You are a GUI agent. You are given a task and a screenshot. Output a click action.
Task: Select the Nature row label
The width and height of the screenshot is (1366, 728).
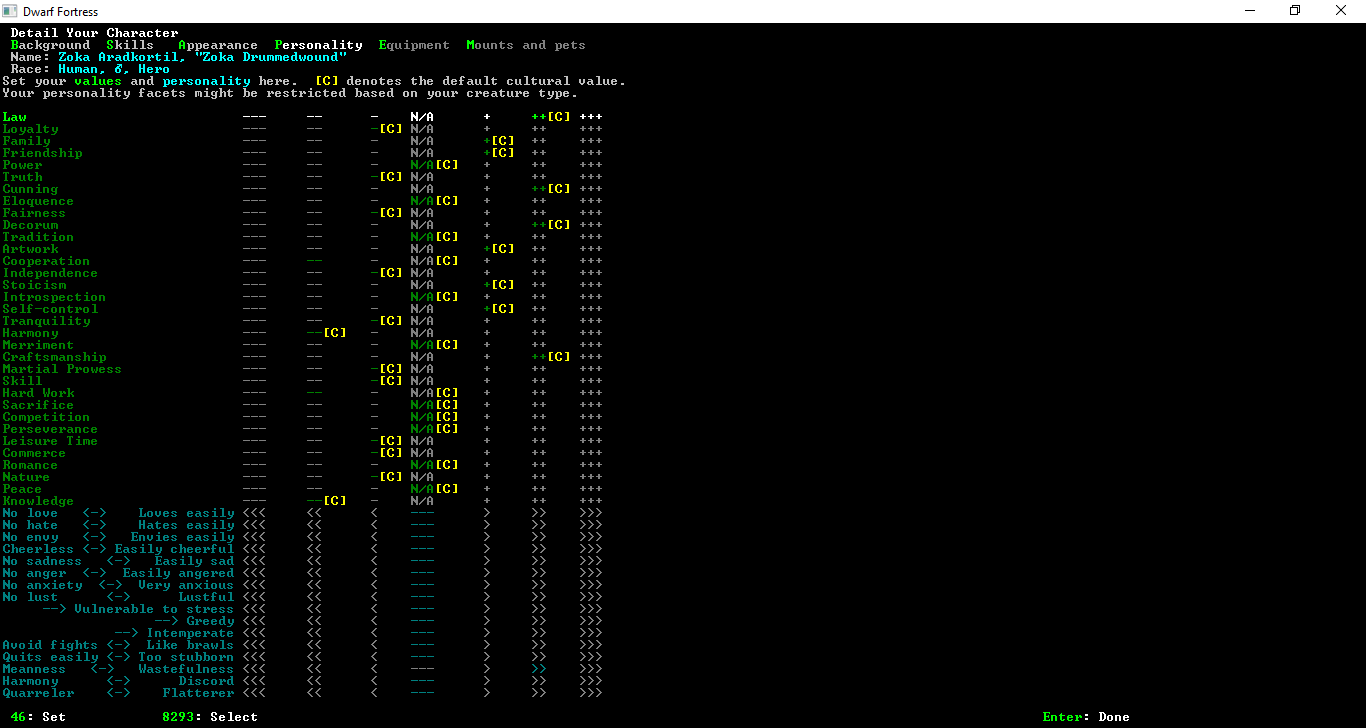[x=26, y=477]
